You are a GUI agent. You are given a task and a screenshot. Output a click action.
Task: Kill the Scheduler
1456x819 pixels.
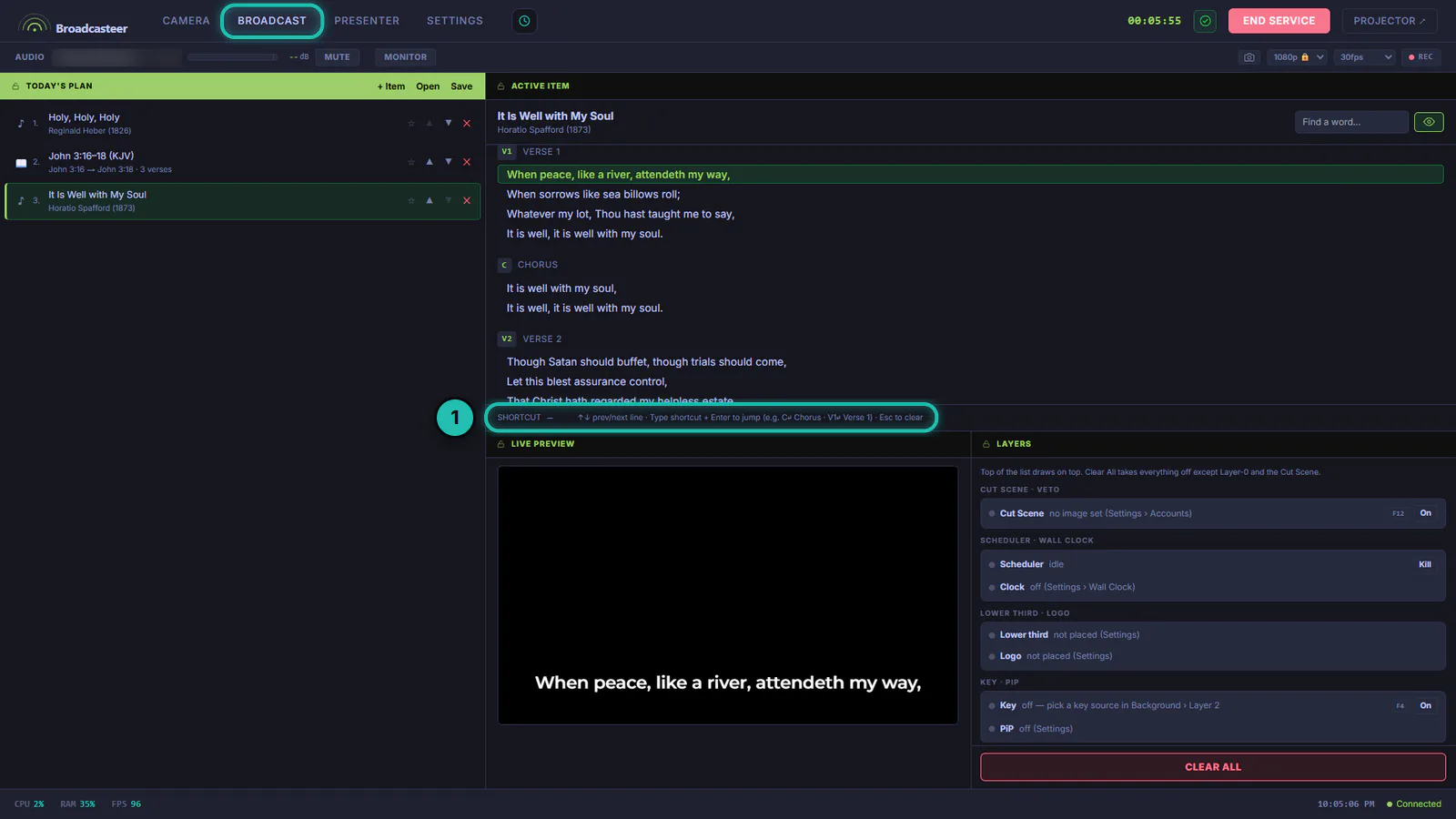pyautogui.click(x=1425, y=564)
